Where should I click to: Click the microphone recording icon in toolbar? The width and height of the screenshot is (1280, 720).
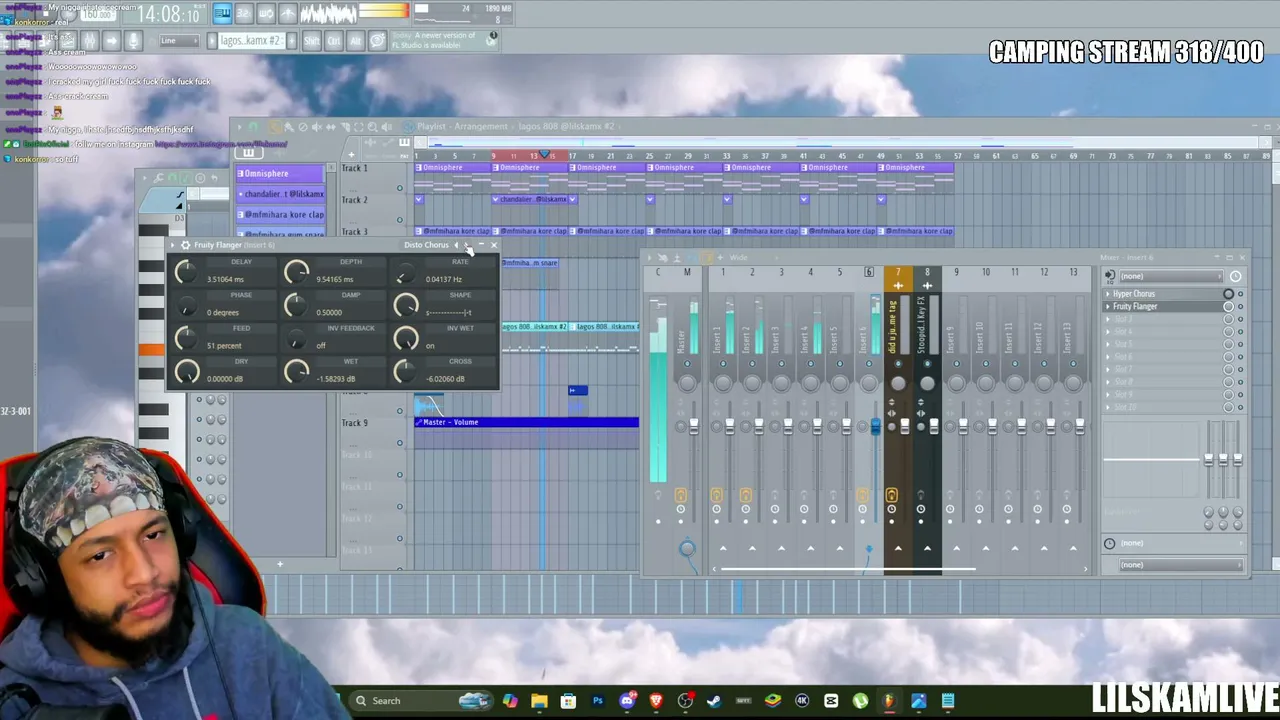click(x=133, y=40)
